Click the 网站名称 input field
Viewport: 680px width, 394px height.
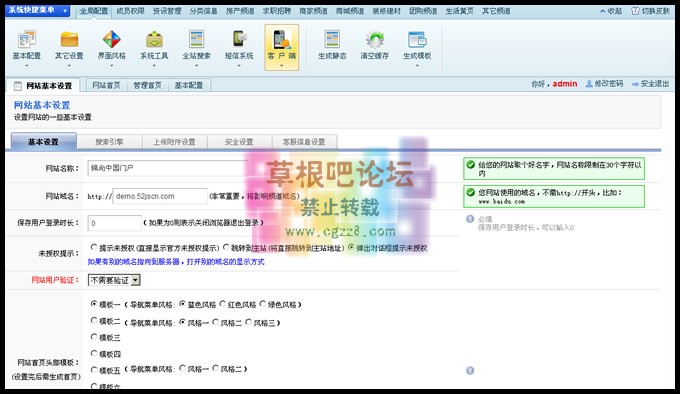(168, 168)
